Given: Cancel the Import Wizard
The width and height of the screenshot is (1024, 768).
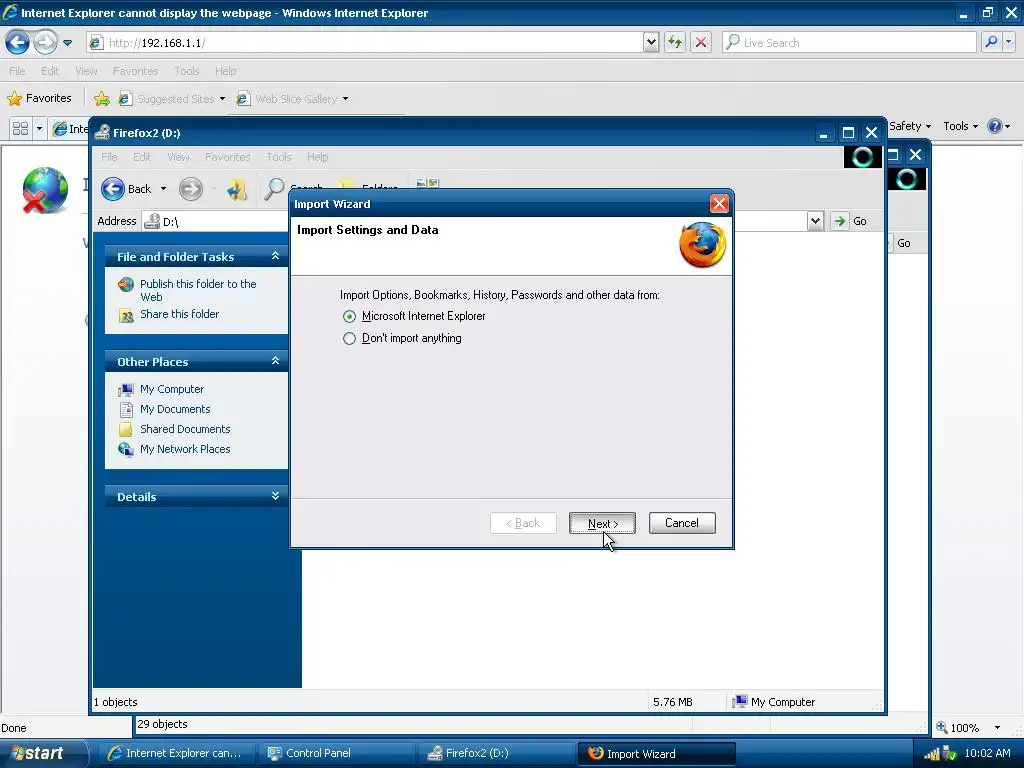Looking at the screenshot, I should point(682,523).
